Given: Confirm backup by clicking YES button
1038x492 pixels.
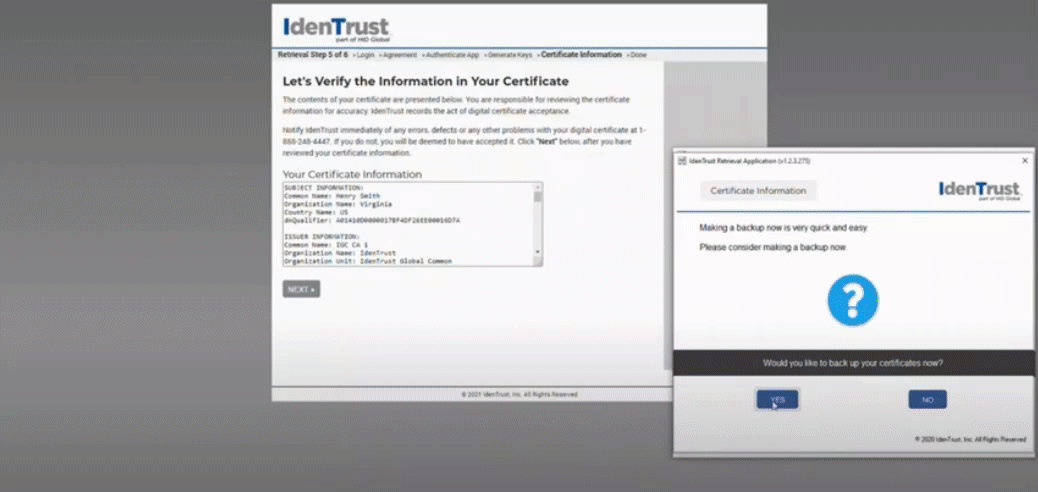Looking at the screenshot, I should [x=778, y=399].
